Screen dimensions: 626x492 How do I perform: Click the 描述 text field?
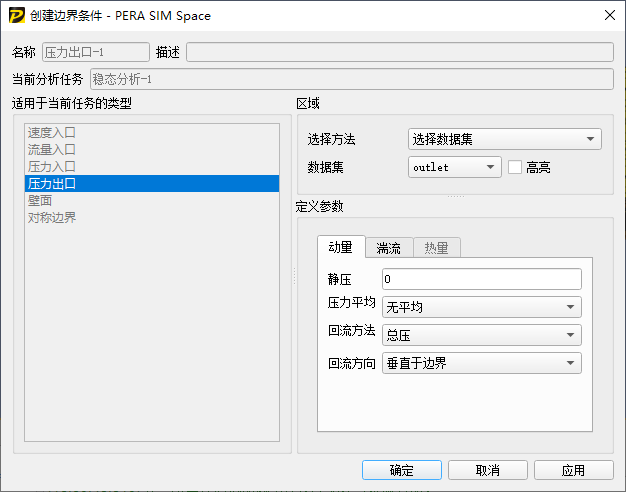[x=400, y=52]
